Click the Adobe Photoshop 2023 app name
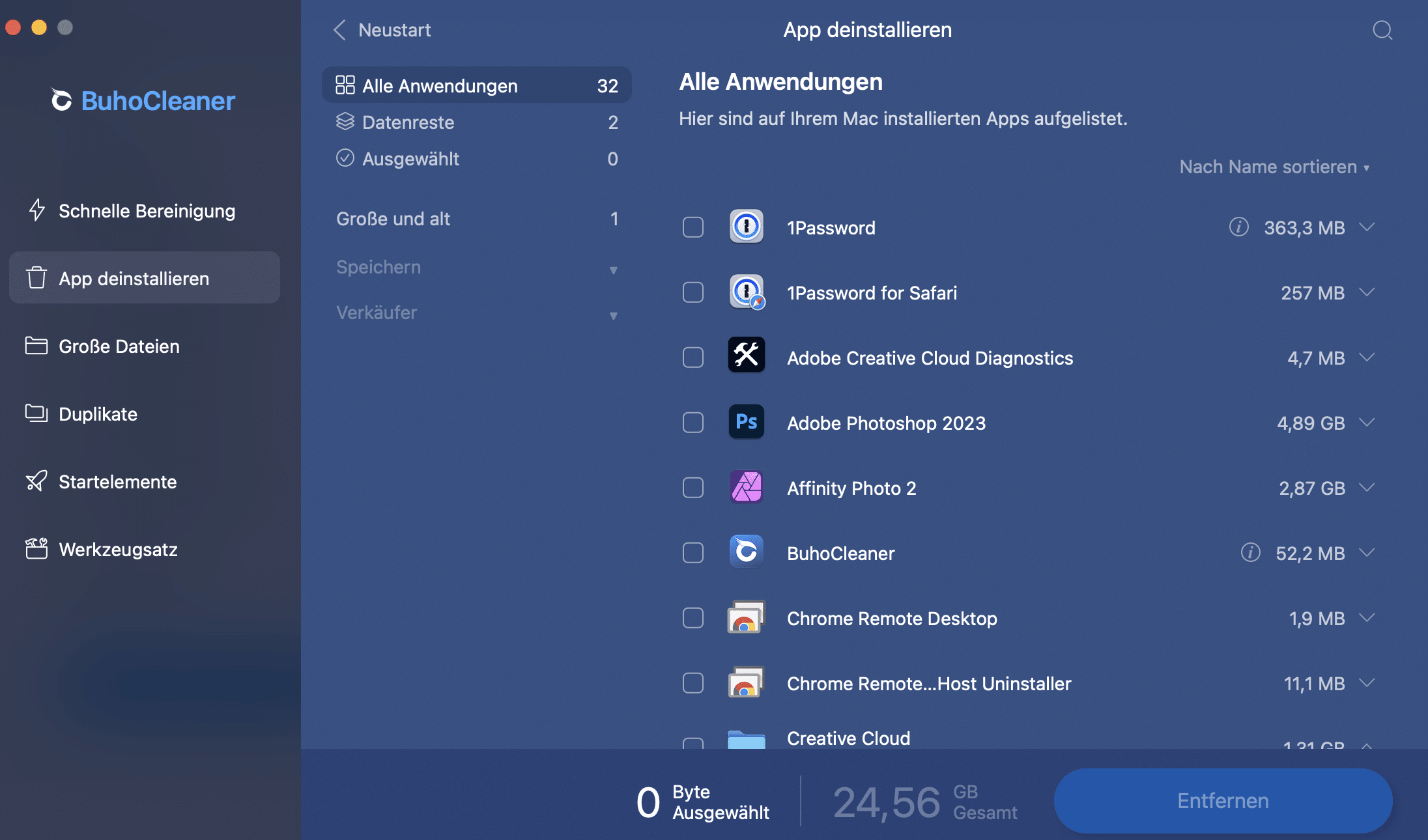Image resolution: width=1428 pixels, height=840 pixels. pyautogui.click(x=886, y=423)
